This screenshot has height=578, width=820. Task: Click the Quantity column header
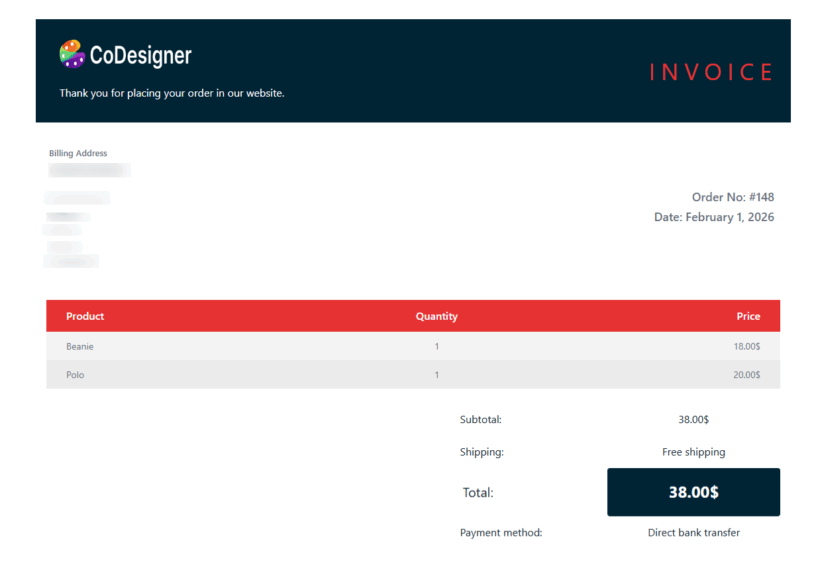(436, 316)
